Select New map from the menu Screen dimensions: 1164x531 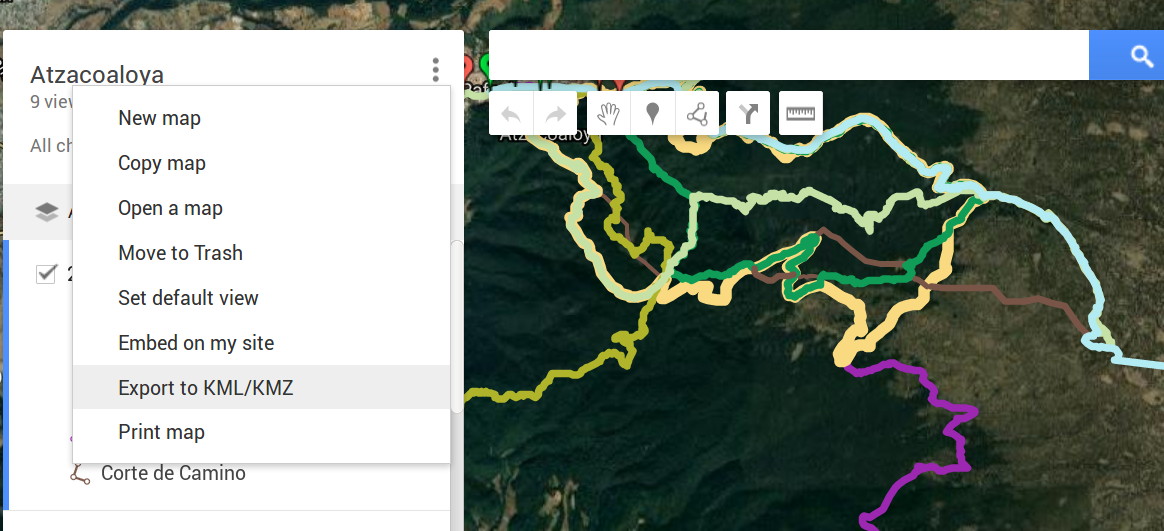click(159, 118)
